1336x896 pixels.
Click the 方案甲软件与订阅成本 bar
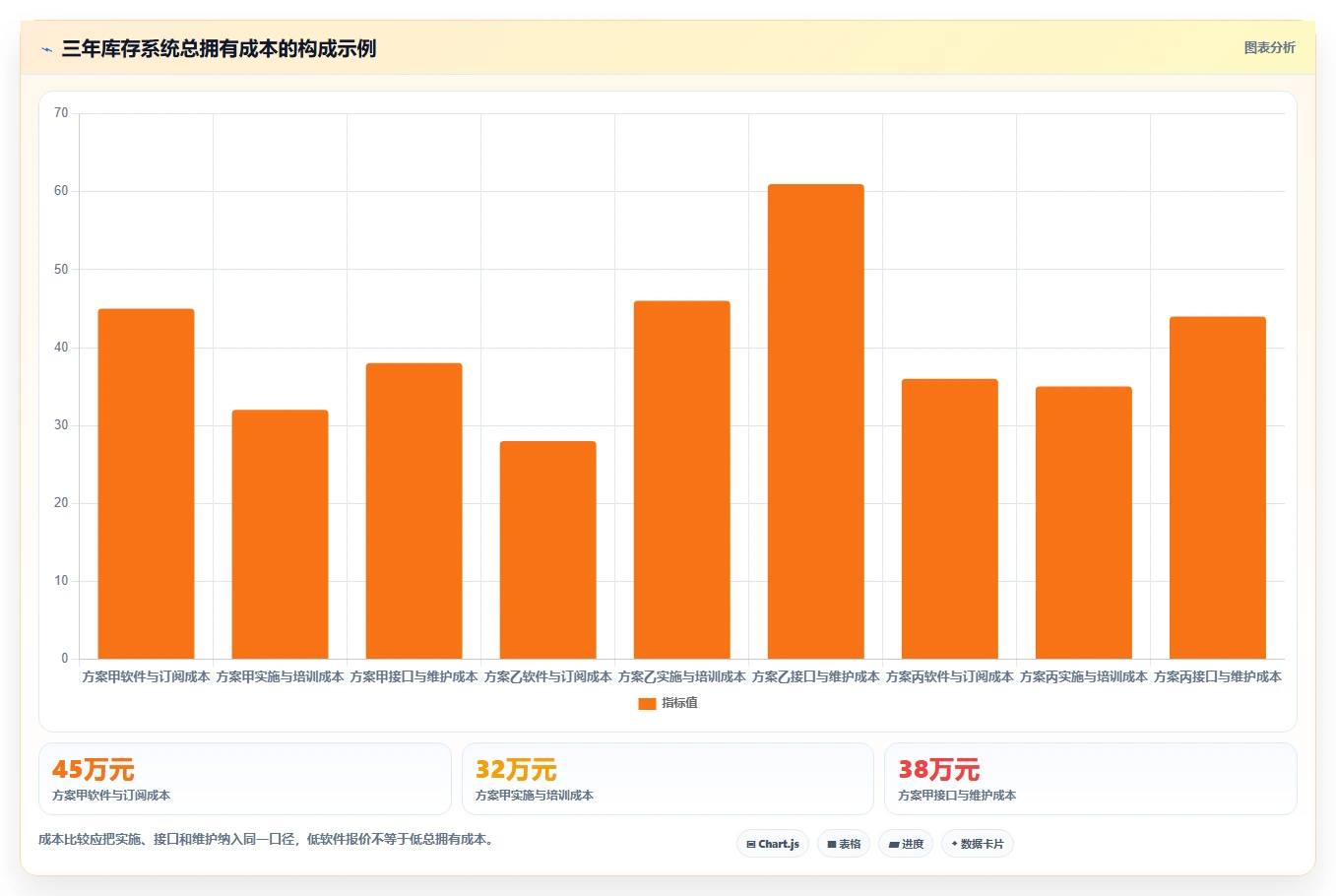click(146, 483)
